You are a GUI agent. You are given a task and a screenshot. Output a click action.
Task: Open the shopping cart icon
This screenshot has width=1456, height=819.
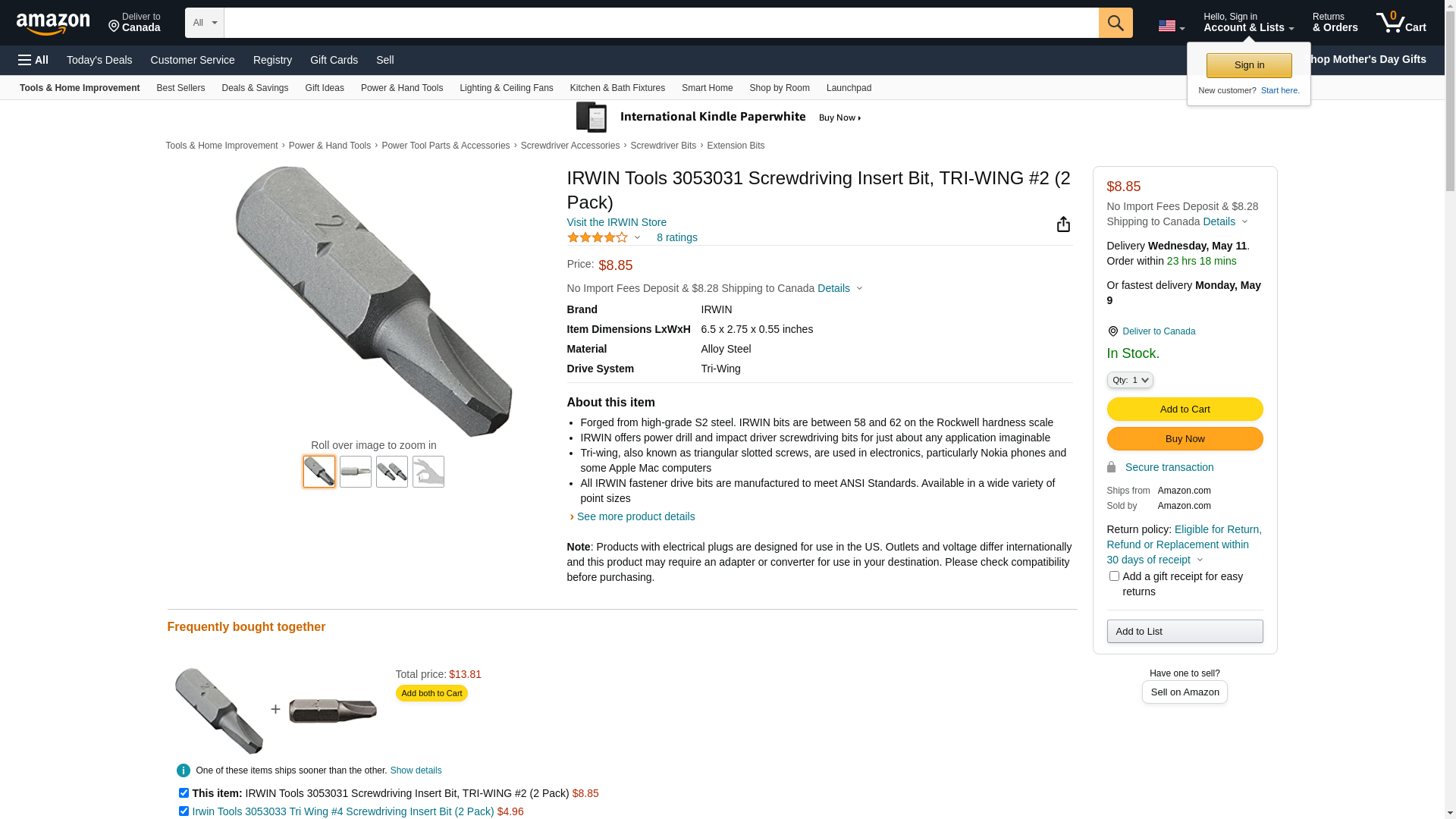click(1401, 23)
